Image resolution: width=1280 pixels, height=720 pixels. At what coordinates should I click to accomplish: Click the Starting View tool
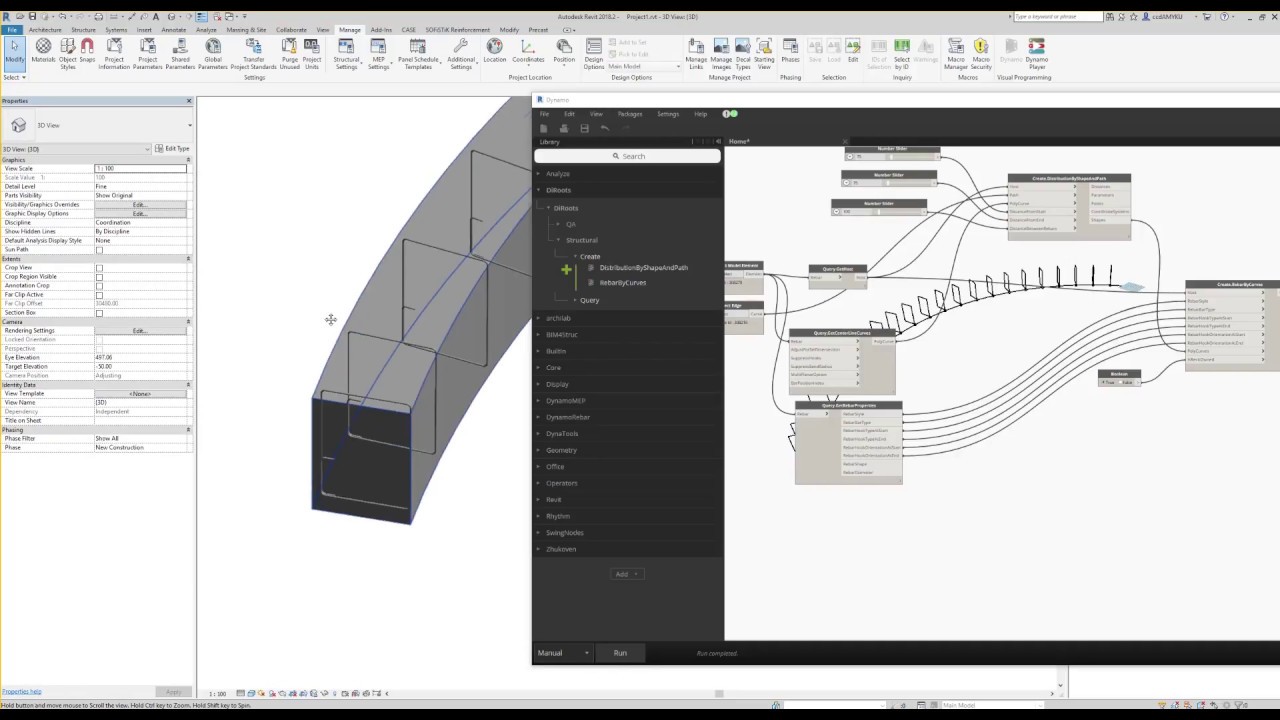pos(764,54)
